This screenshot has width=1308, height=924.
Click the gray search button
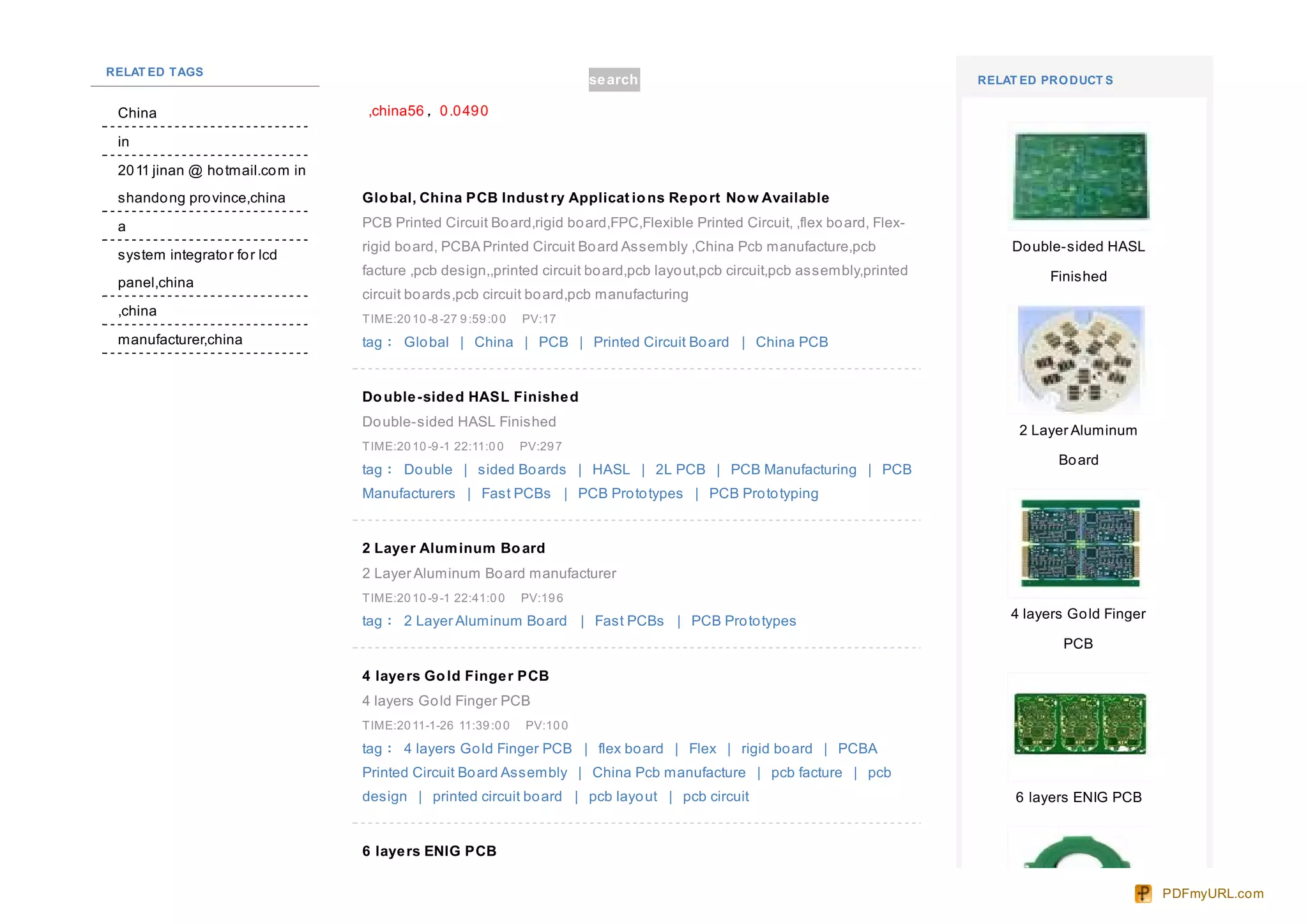(x=613, y=80)
